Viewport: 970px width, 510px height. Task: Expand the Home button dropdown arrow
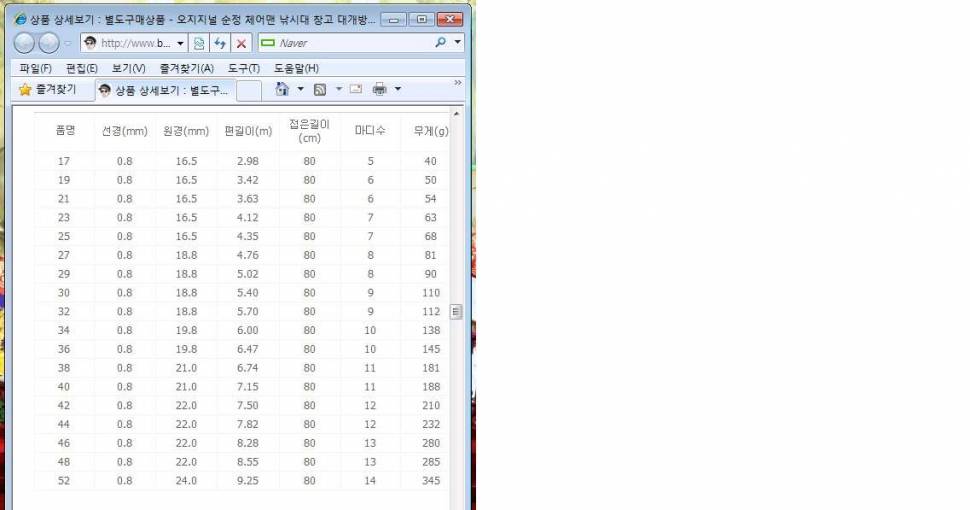coord(301,89)
